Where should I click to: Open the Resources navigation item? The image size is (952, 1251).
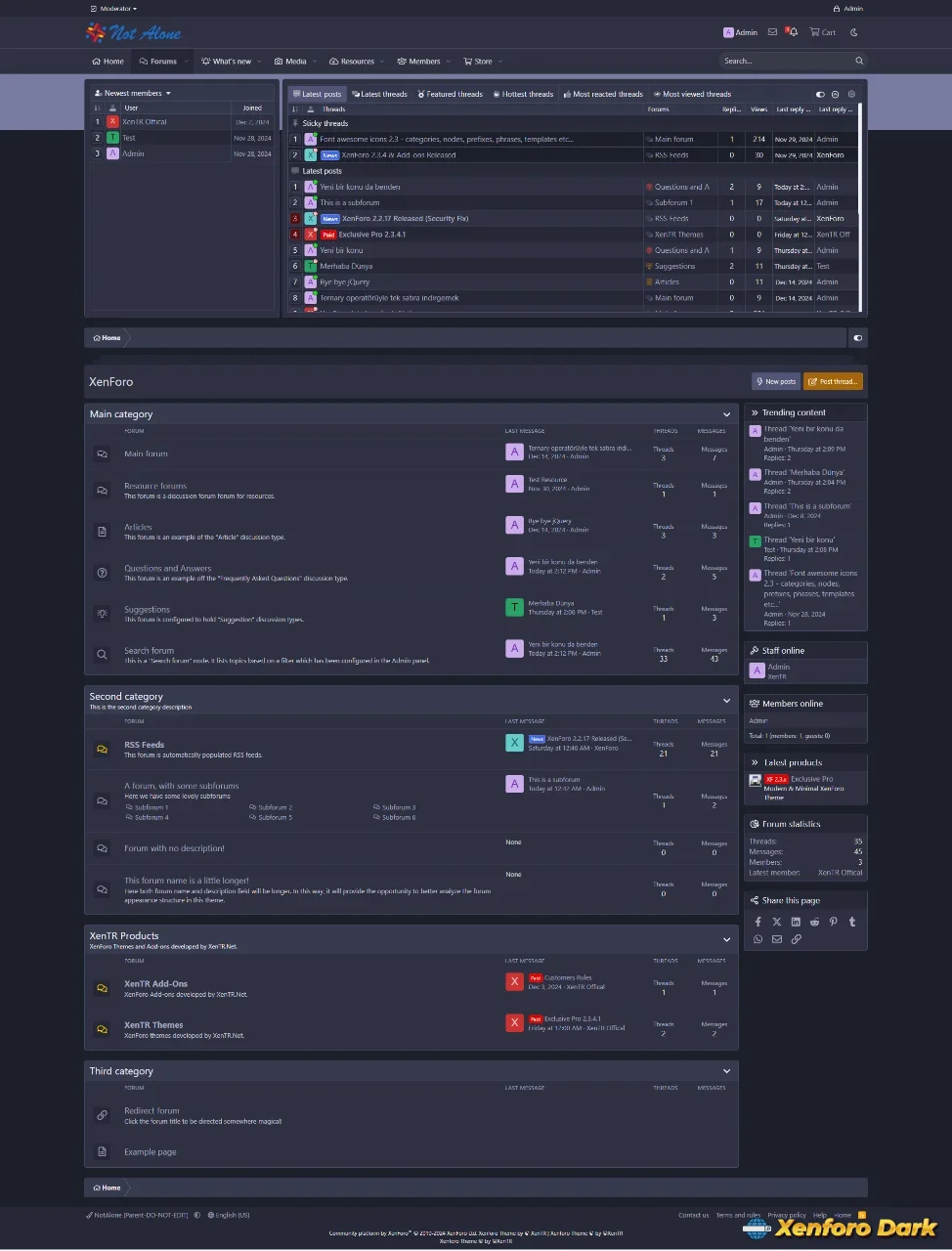pos(352,62)
